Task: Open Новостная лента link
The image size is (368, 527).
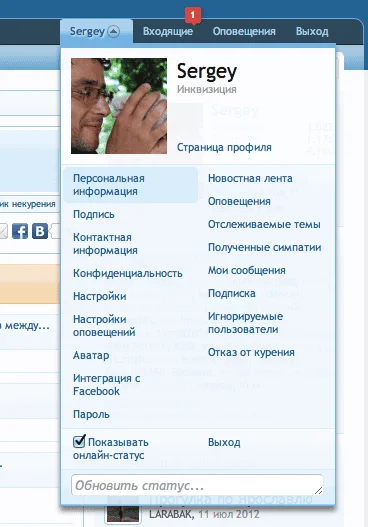Action: (250, 178)
